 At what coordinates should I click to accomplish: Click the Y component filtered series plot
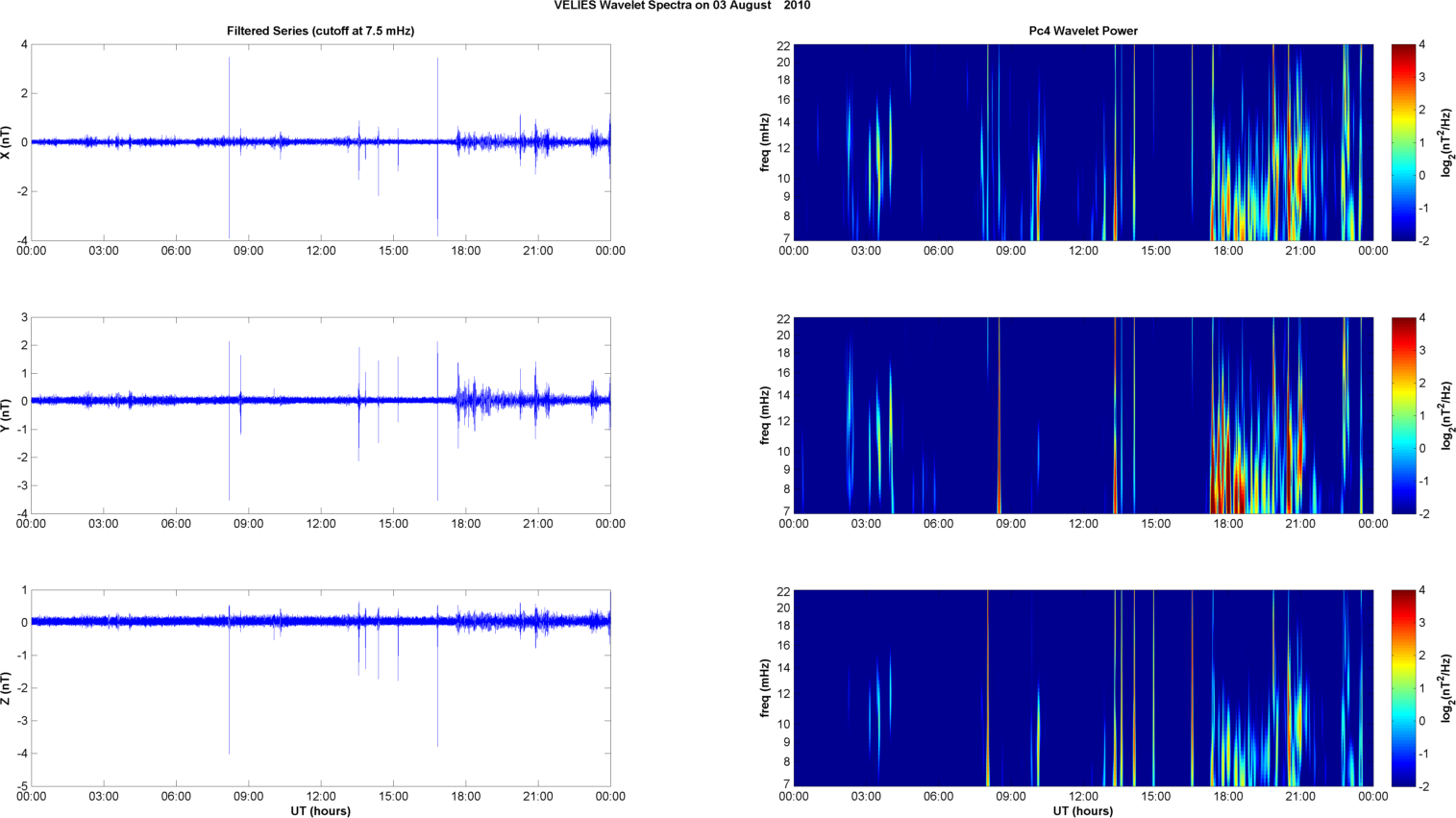tap(321, 415)
